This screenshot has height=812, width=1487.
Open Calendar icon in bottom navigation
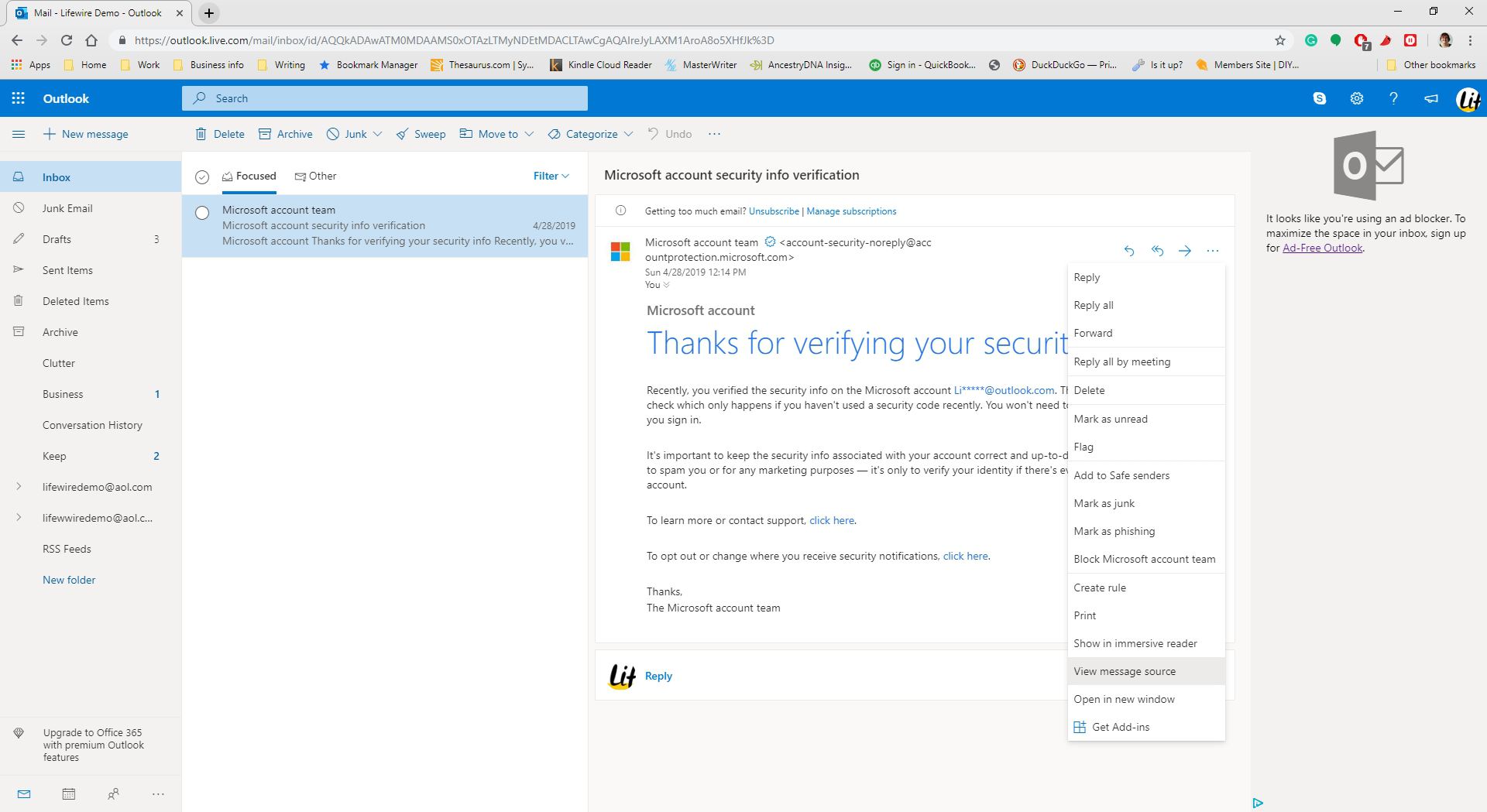coord(68,793)
